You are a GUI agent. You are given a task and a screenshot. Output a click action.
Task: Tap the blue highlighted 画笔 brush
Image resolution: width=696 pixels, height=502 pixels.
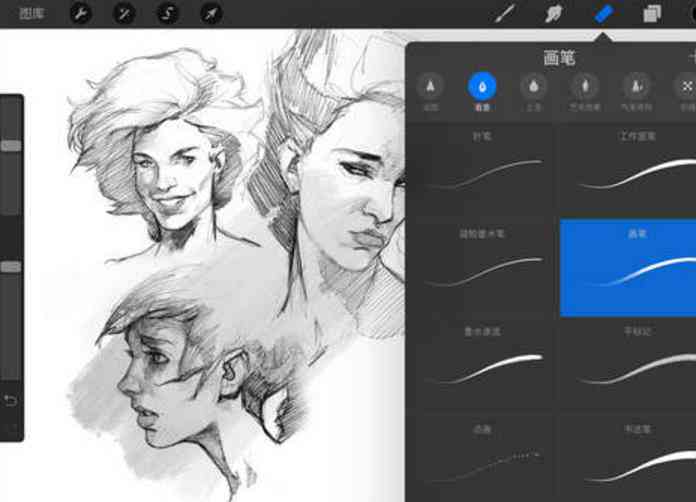coord(628,268)
